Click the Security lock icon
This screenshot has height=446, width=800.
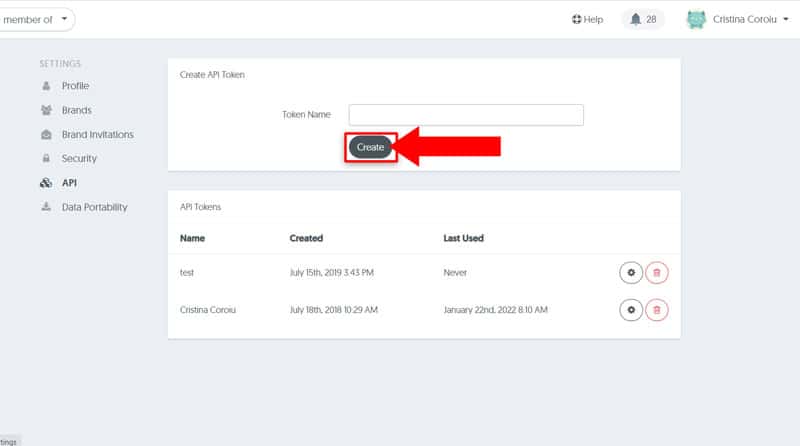pyautogui.click(x=46, y=159)
